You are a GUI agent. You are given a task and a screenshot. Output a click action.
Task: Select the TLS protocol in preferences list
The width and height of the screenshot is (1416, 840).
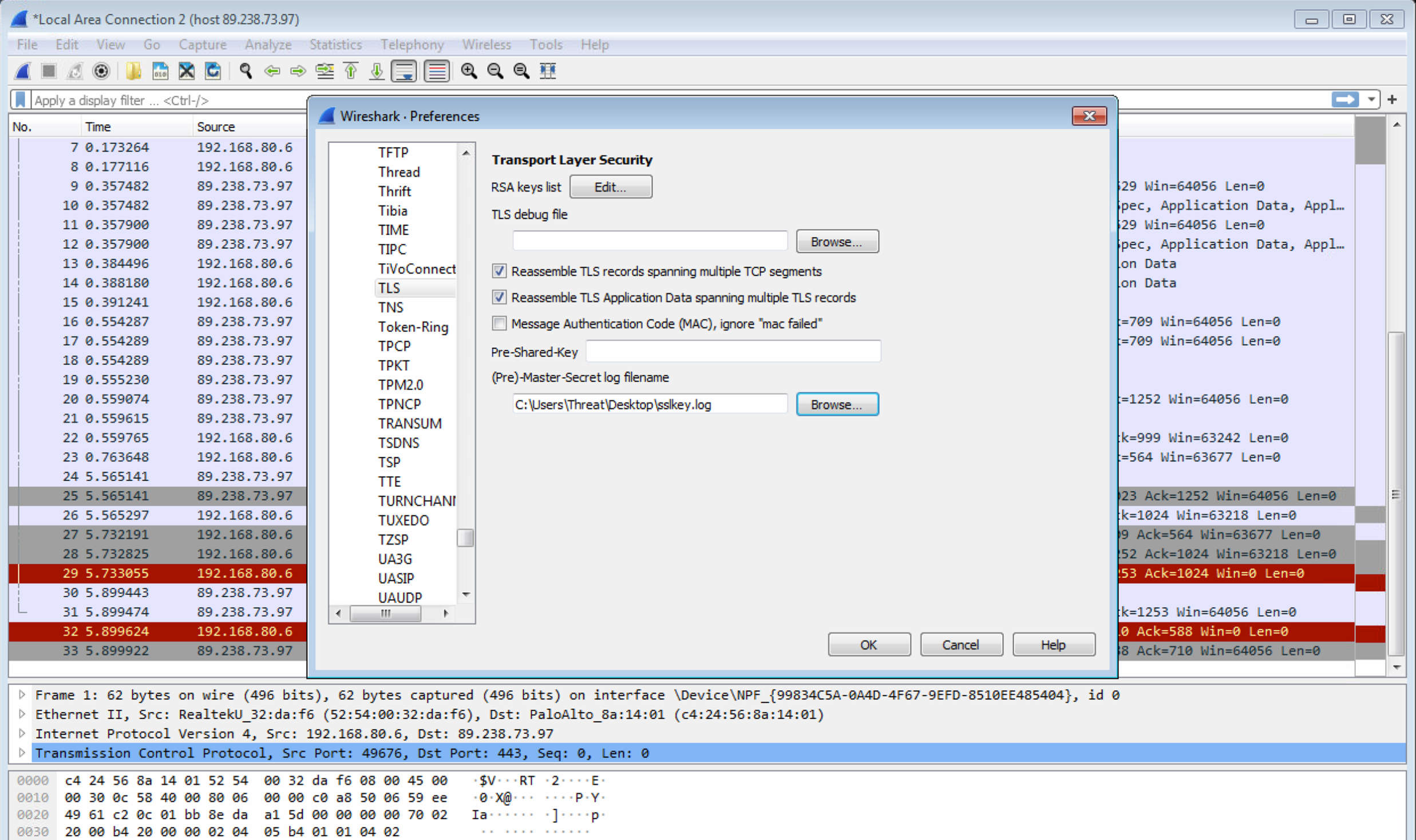(389, 288)
